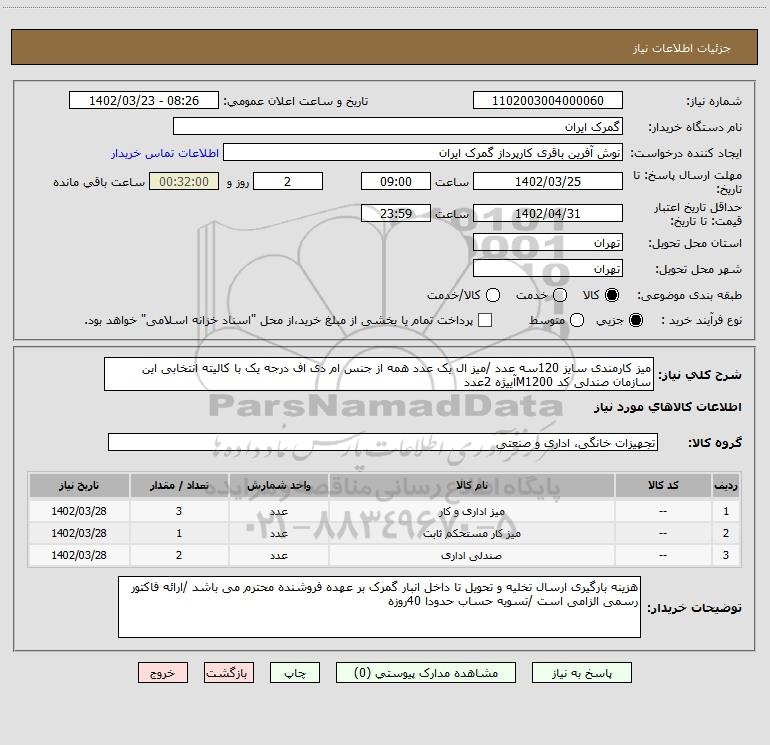Click the delivery province field تهران
The image size is (770, 745).
click(x=548, y=243)
